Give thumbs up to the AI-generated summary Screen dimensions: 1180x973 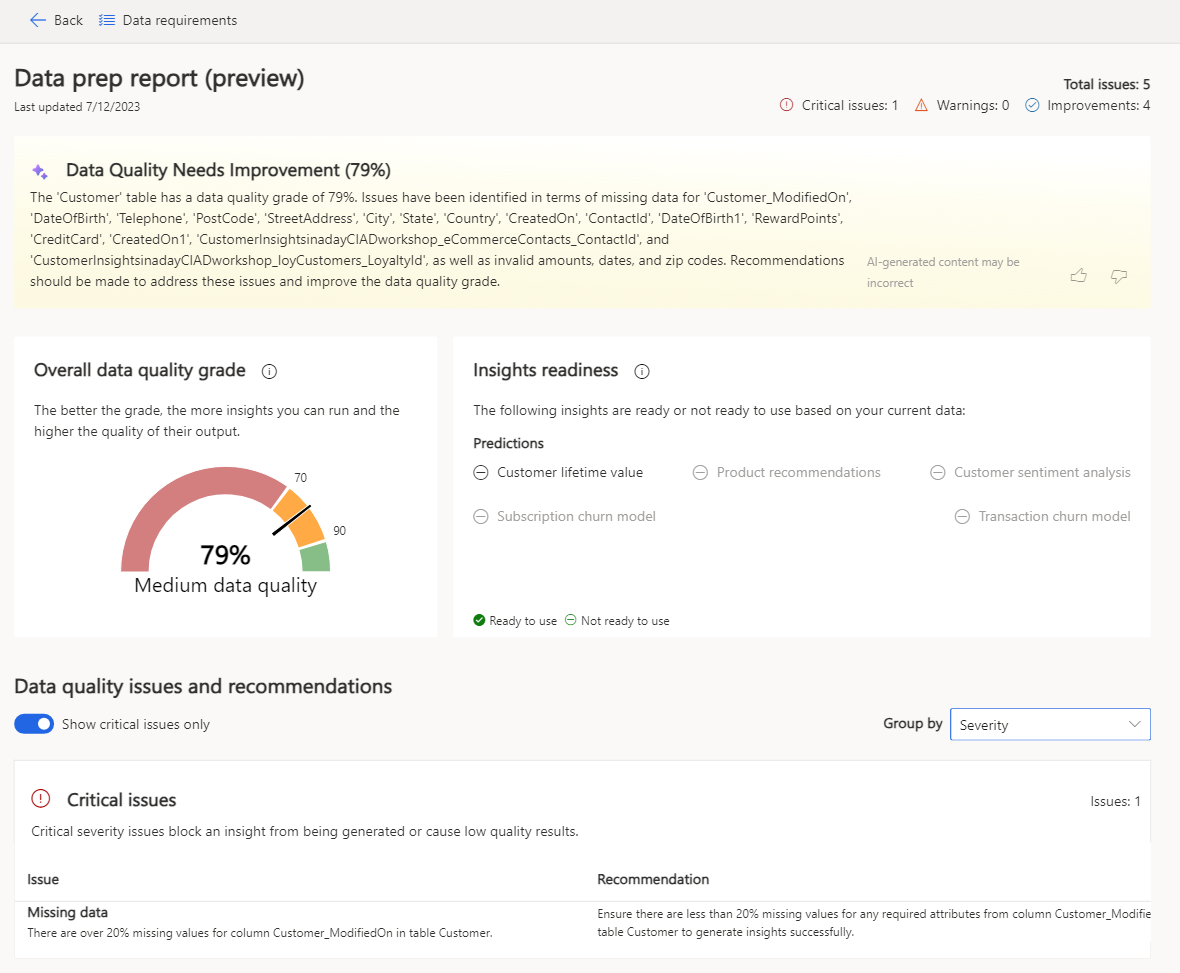point(1078,276)
